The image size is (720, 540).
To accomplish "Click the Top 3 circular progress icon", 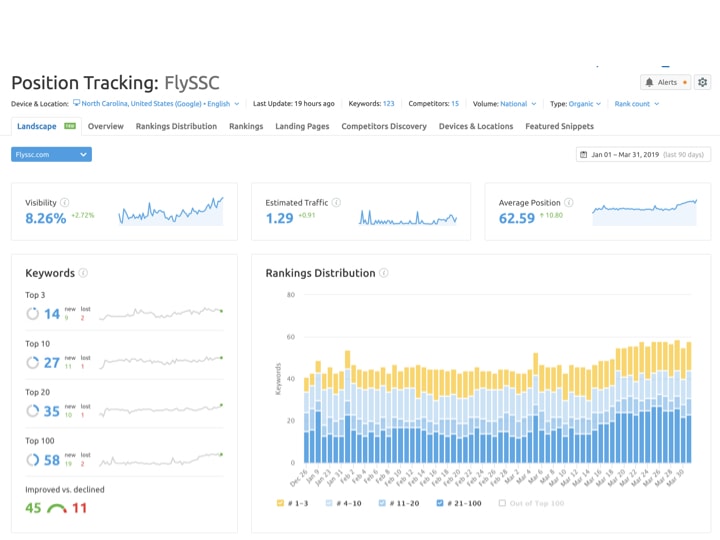I will [x=32, y=314].
